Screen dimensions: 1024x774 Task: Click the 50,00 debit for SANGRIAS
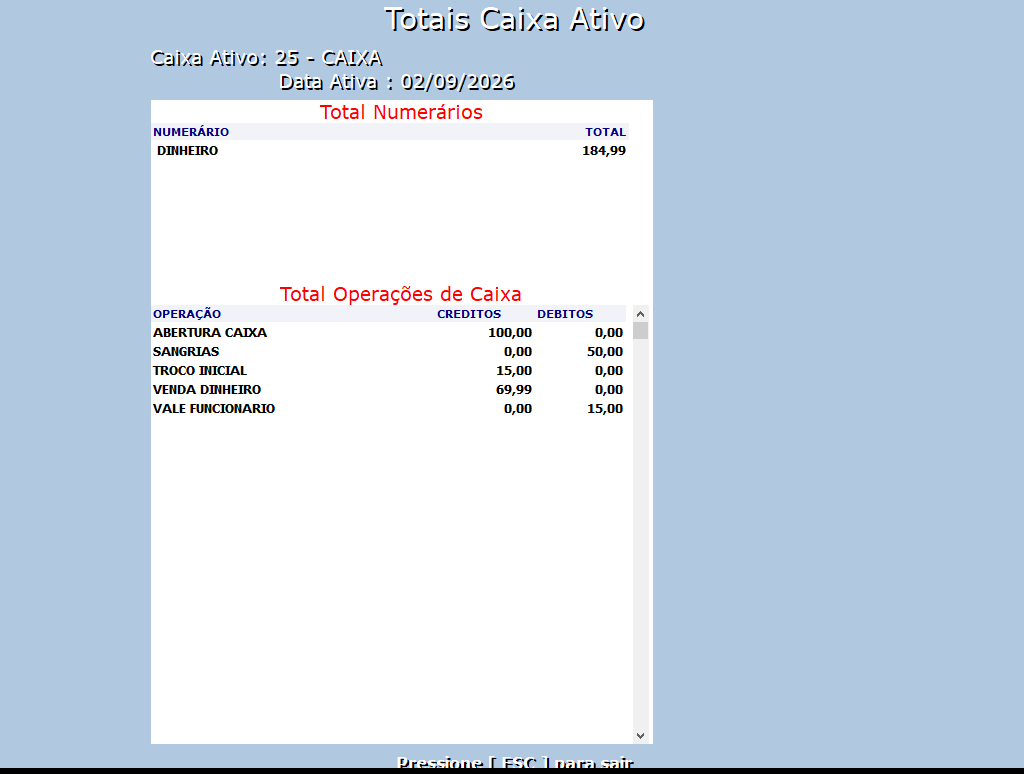pyautogui.click(x=605, y=352)
